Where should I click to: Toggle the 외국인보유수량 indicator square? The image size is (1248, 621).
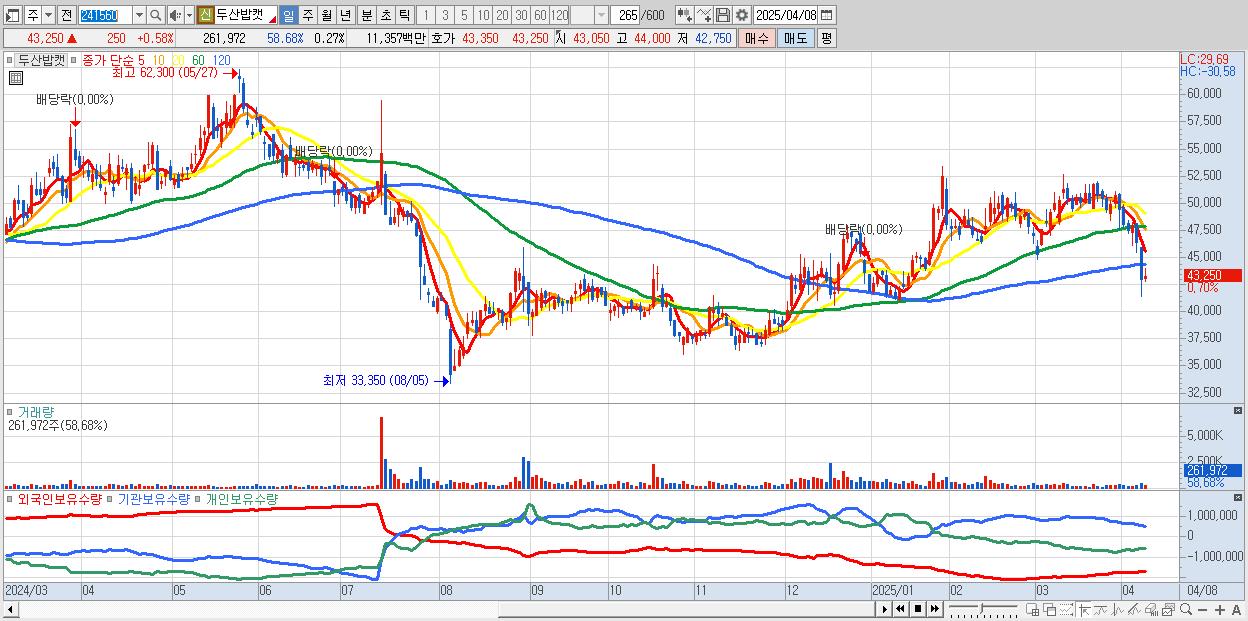pyautogui.click(x=11, y=498)
